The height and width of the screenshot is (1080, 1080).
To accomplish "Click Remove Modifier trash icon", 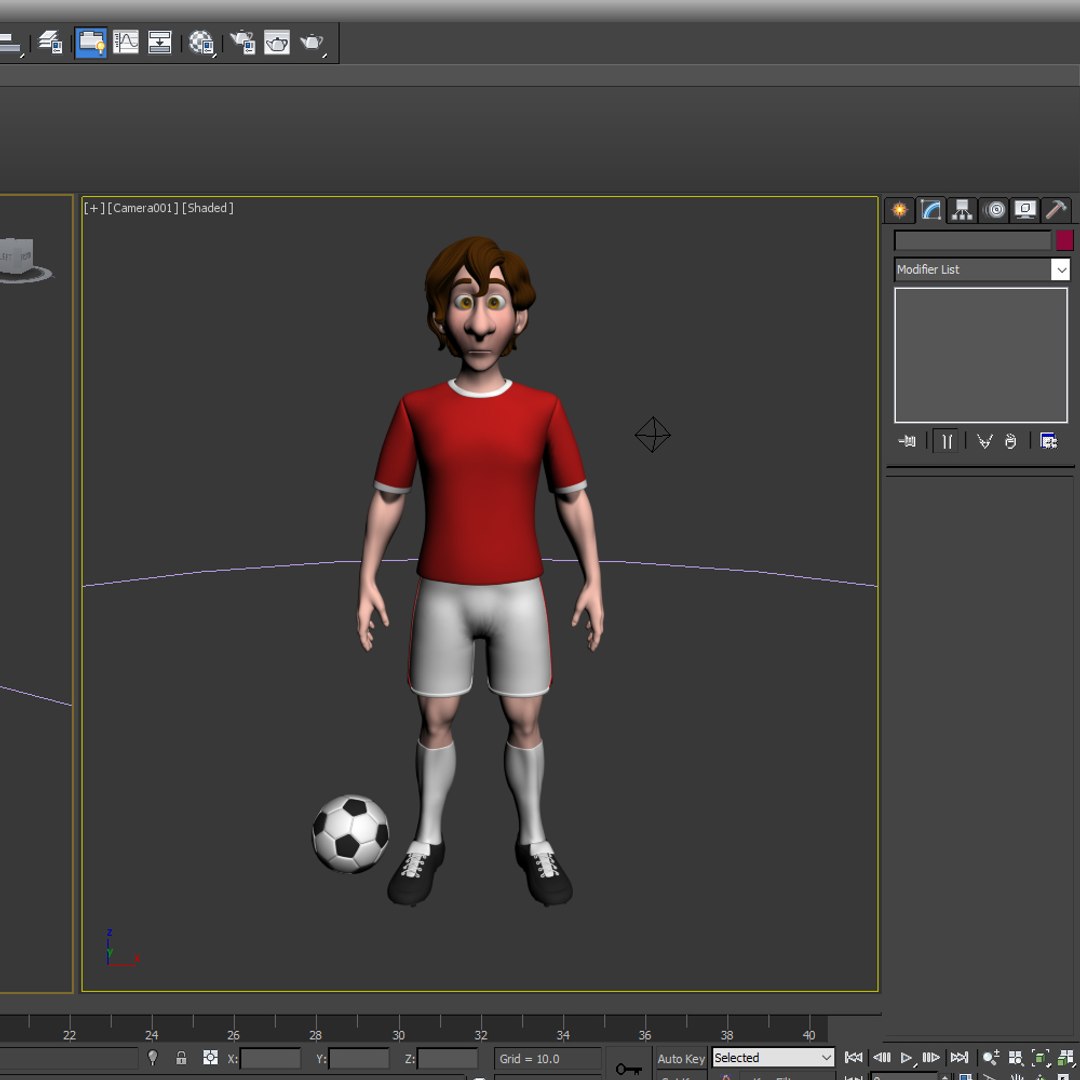I will click(1010, 442).
